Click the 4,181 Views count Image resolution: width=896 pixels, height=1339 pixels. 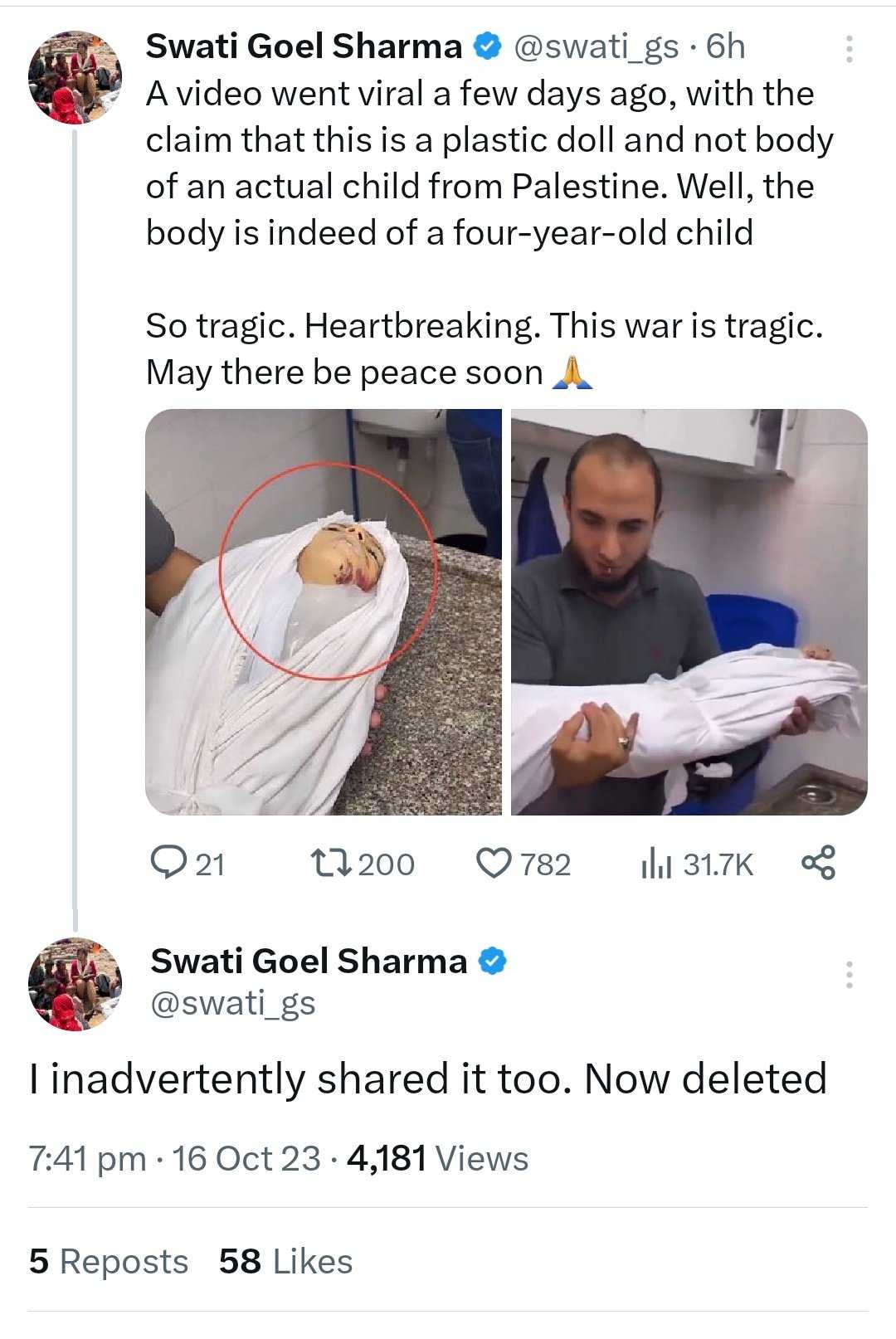coord(437,1158)
